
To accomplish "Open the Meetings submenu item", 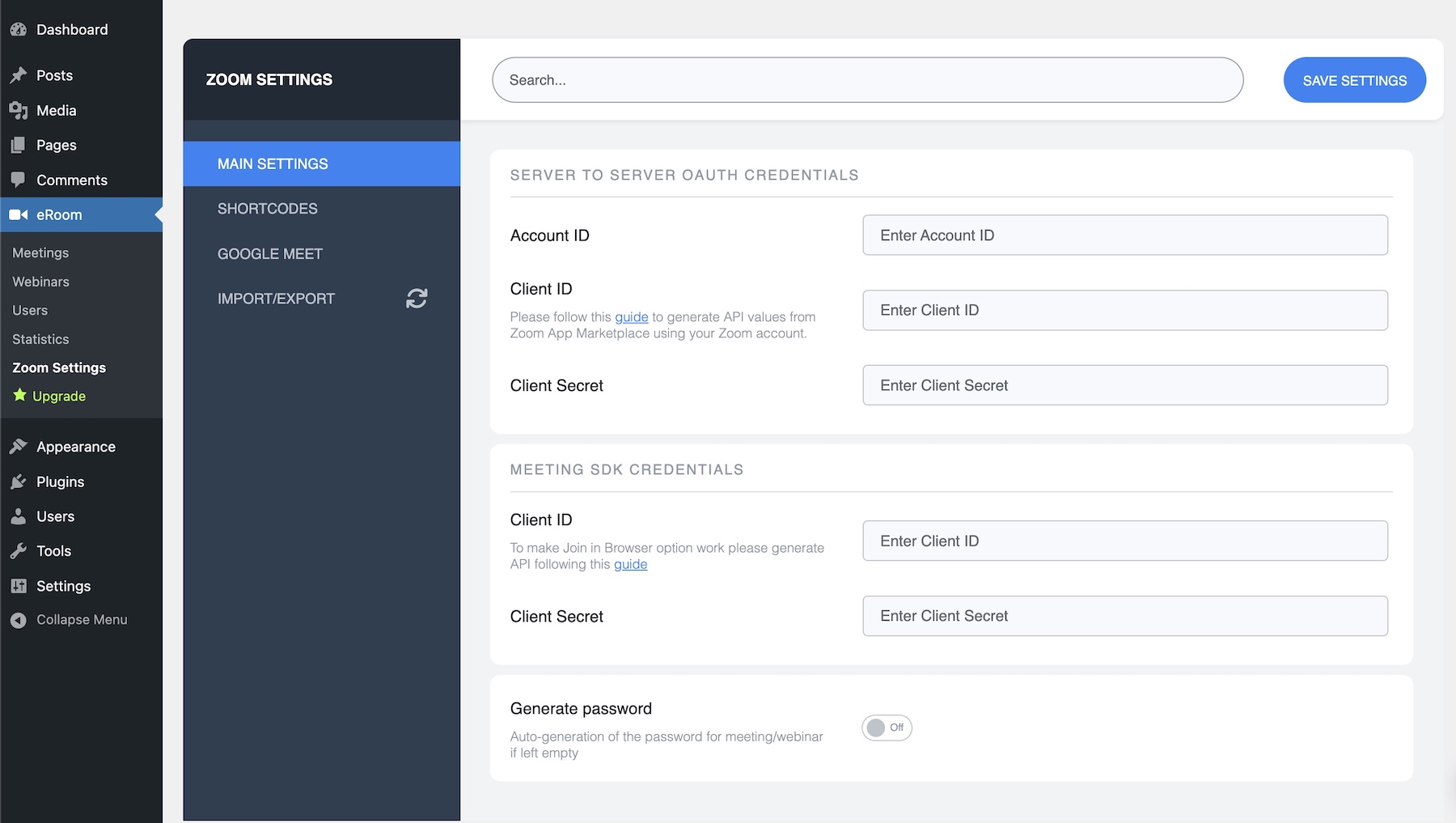I will pyautogui.click(x=40, y=253).
